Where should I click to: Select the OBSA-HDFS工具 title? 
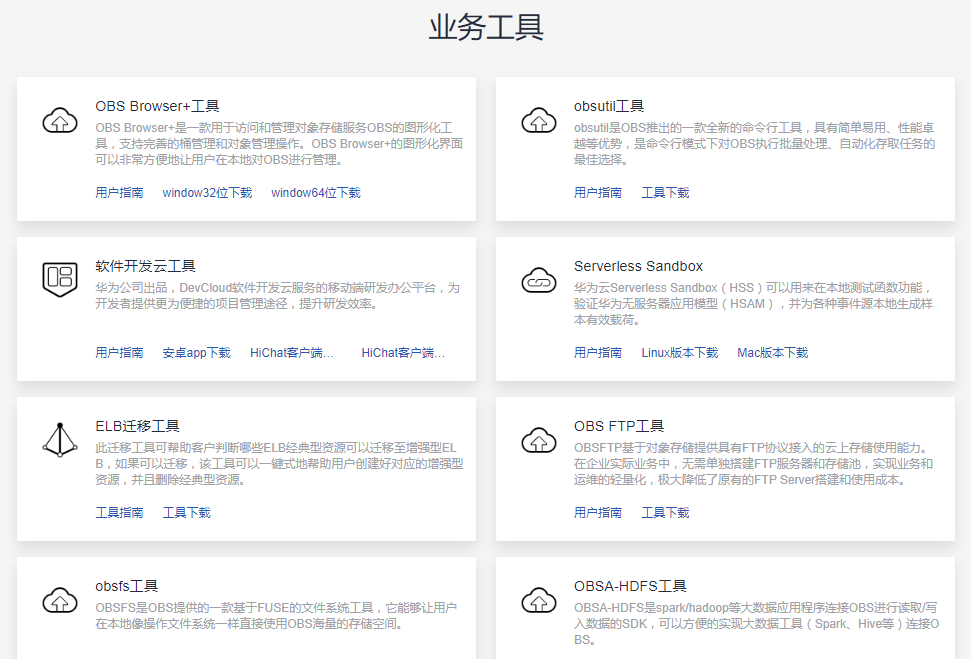point(630,585)
